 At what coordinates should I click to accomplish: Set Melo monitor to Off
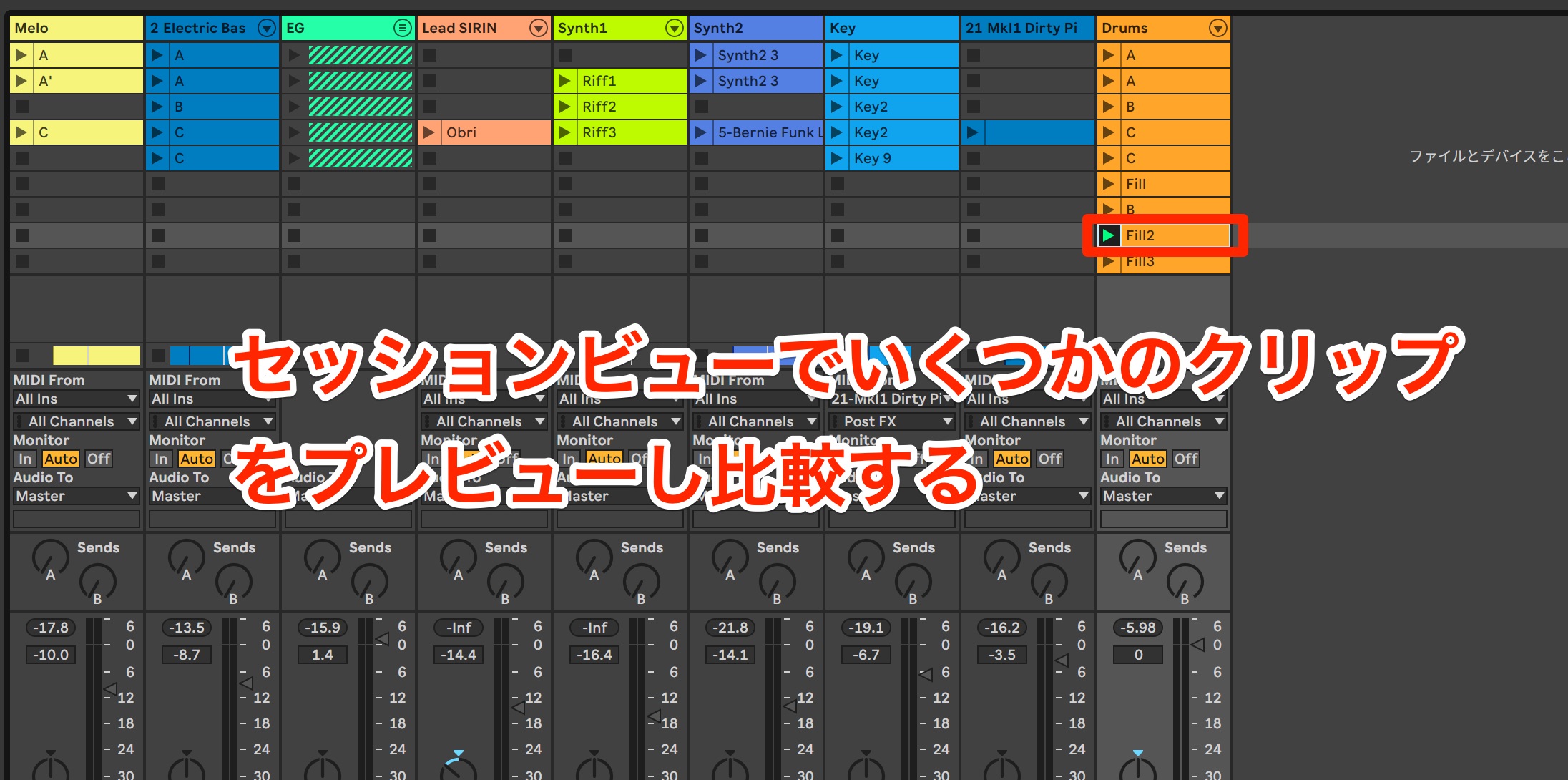click(99, 459)
